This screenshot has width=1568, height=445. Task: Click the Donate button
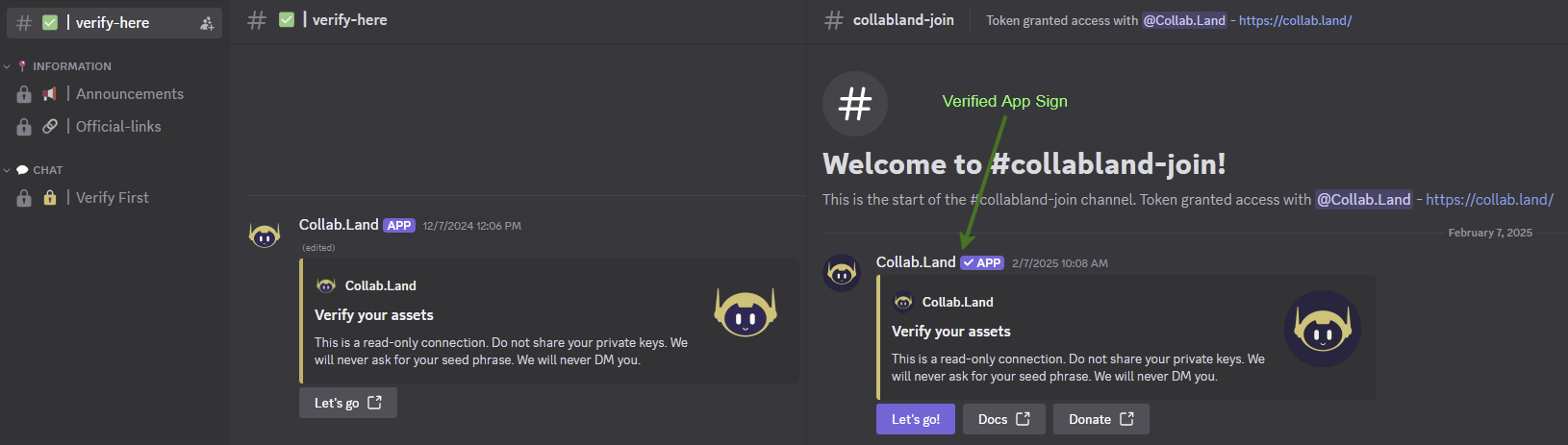click(1101, 419)
